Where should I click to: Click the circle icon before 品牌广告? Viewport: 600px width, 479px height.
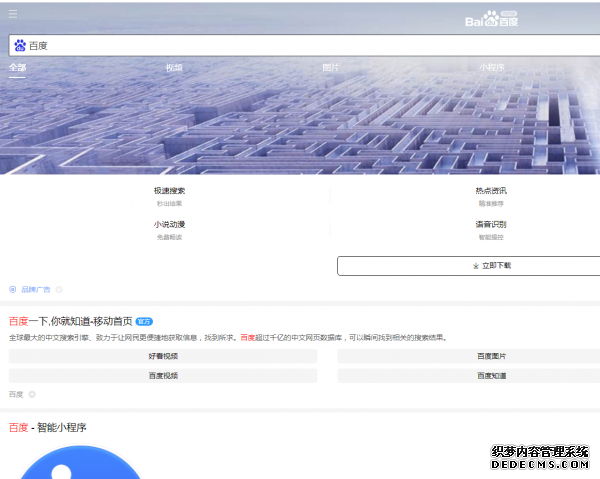(x=13, y=290)
